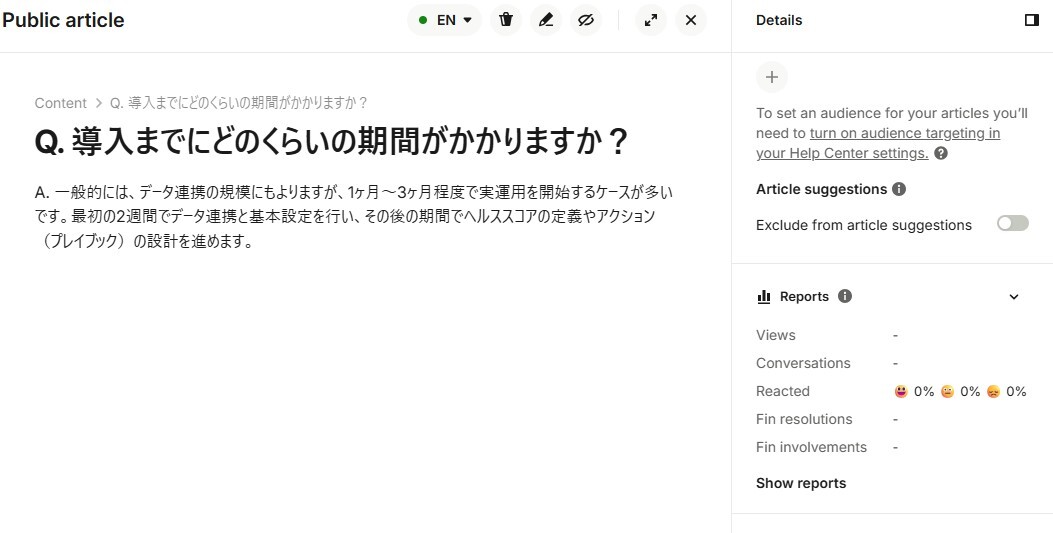Screen dimensions: 1053x533
Task: Click the article title heading
Action: 331,142
